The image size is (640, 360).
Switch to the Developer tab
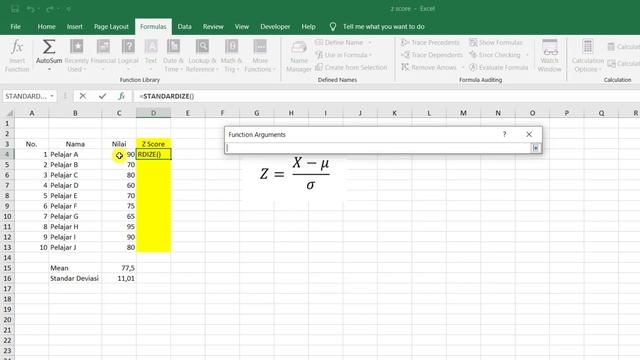pos(275,27)
